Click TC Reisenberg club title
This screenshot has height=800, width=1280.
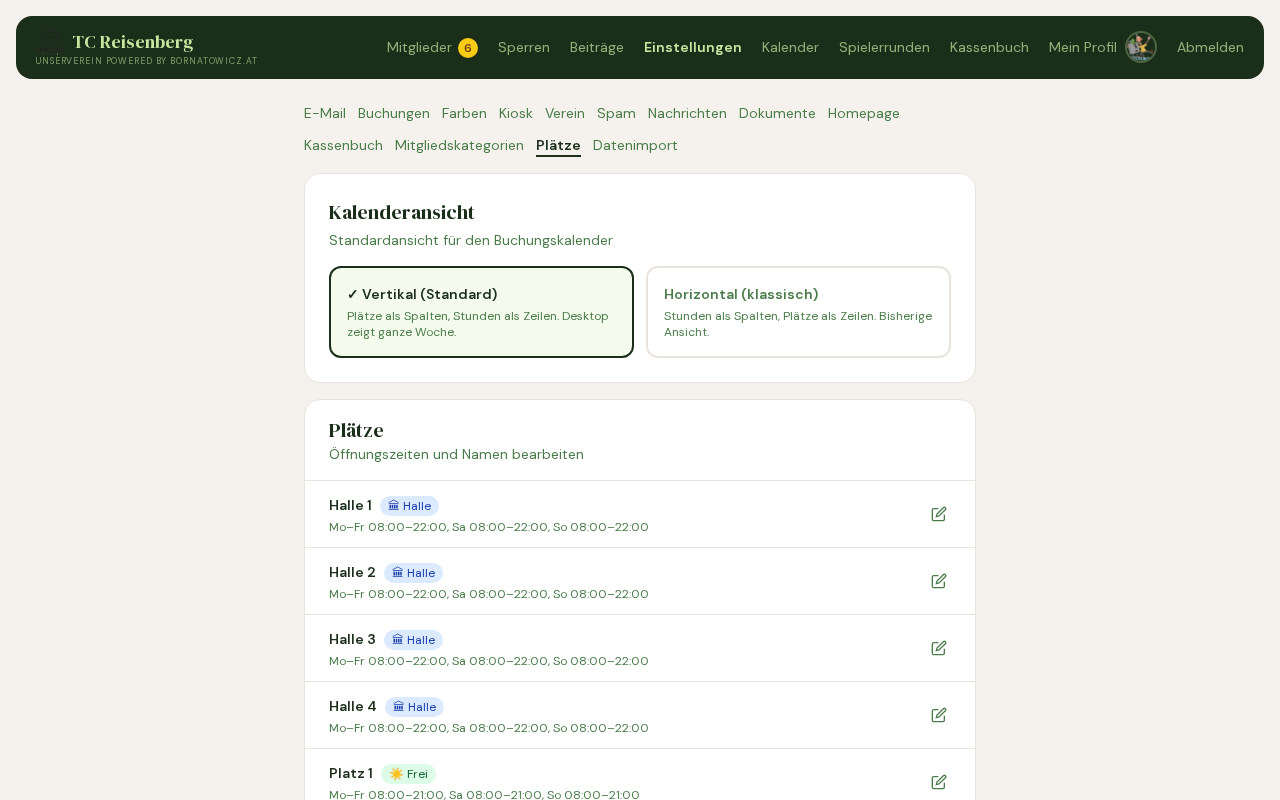133,42
